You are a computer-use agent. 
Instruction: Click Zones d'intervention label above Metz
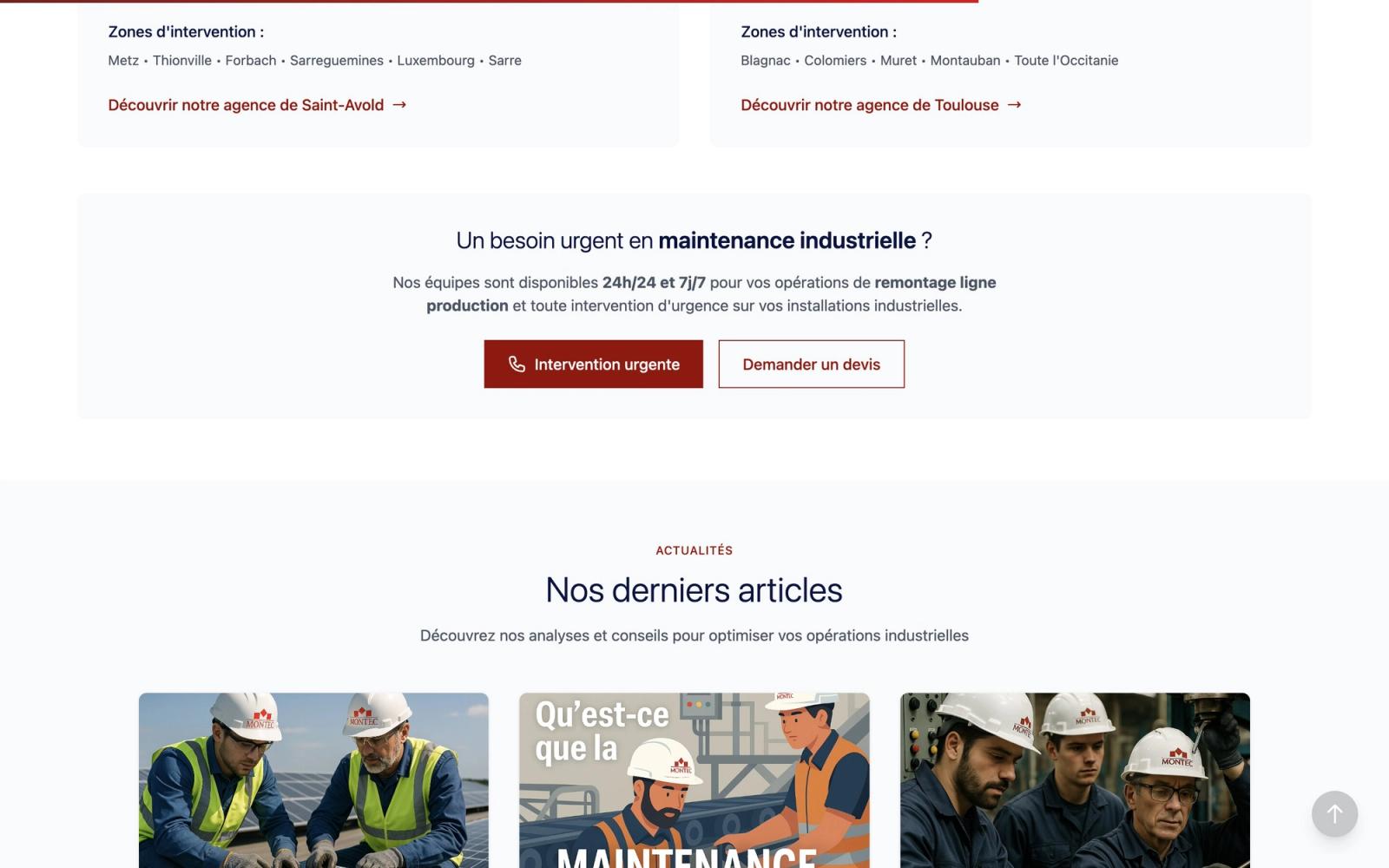[186, 32]
